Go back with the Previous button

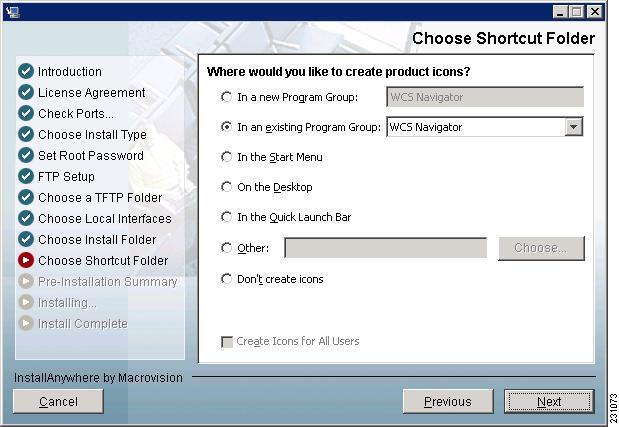pyautogui.click(x=447, y=401)
